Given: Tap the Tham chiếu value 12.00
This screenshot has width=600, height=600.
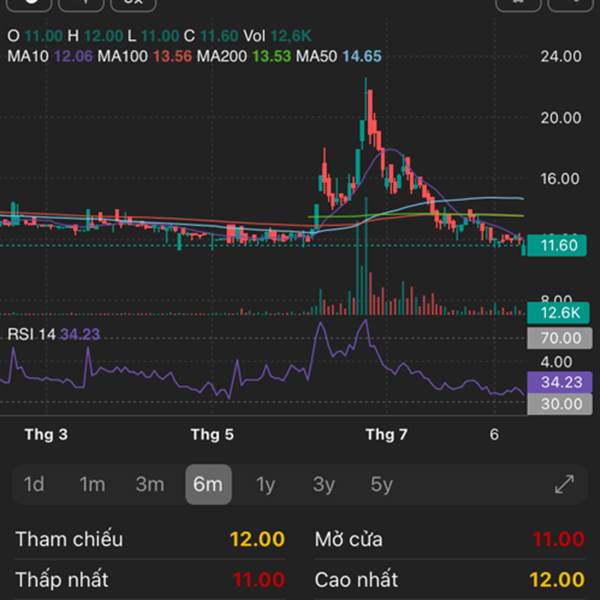Looking at the screenshot, I should tap(257, 539).
